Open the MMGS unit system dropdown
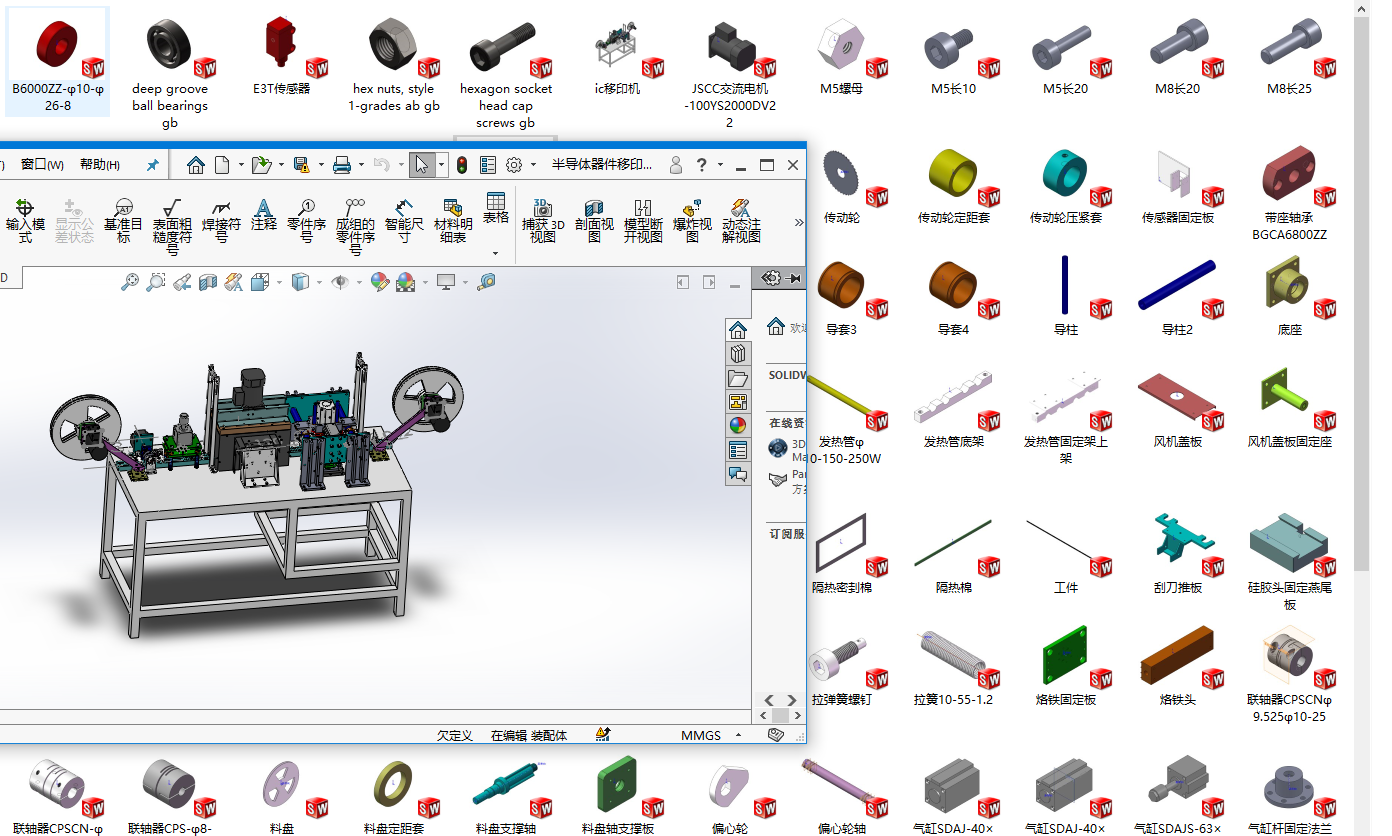This screenshot has height=836, width=1392. (738, 735)
